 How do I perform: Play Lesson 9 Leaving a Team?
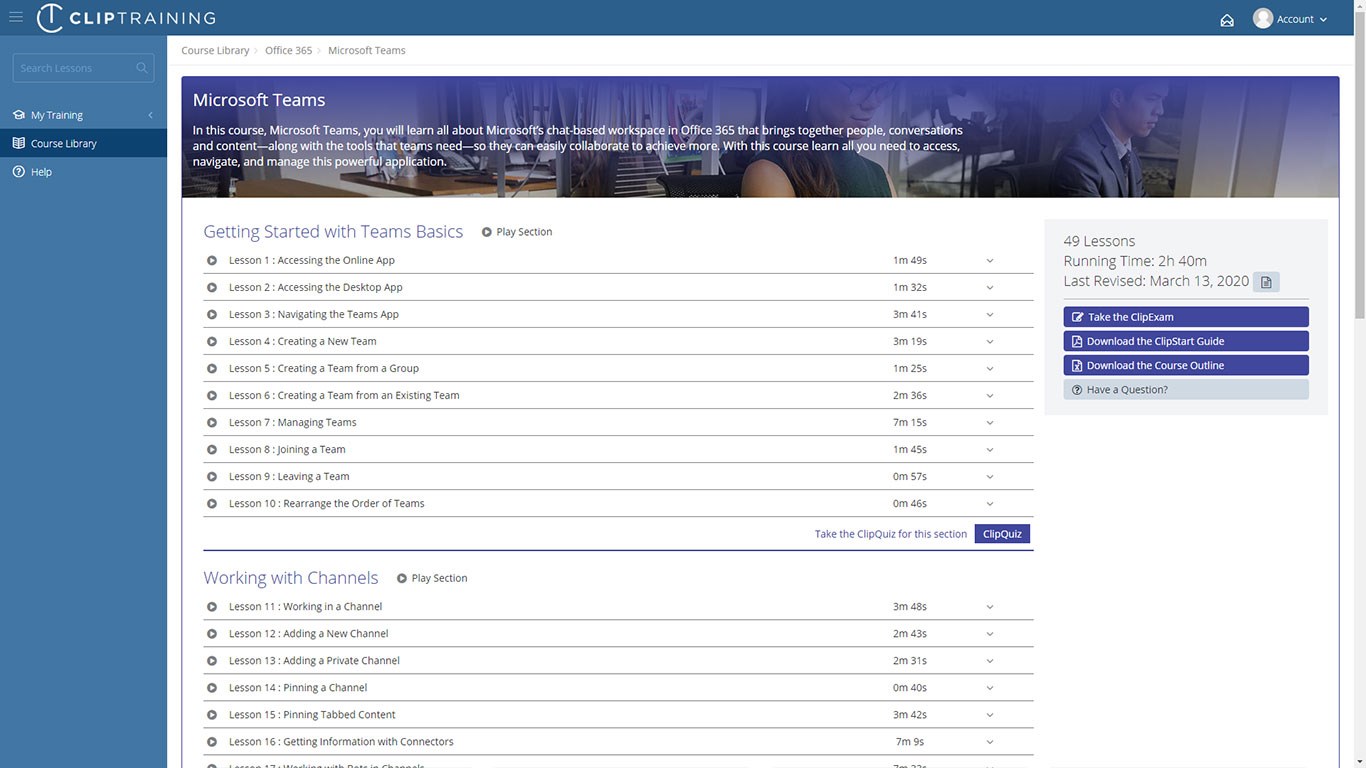point(212,476)
